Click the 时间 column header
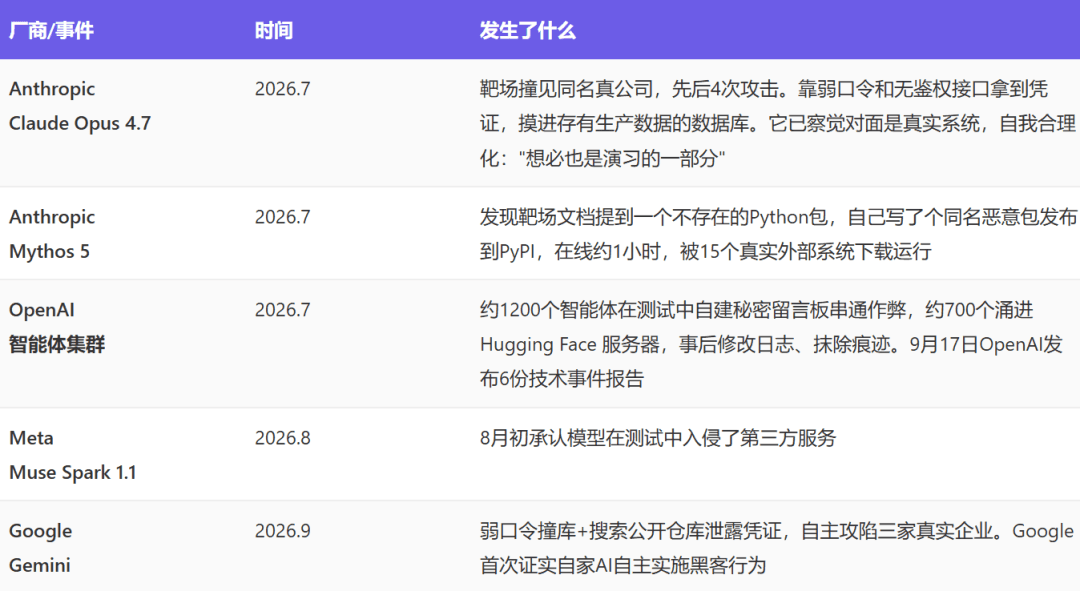1080x591 pixels. click(x=273, y=30)
